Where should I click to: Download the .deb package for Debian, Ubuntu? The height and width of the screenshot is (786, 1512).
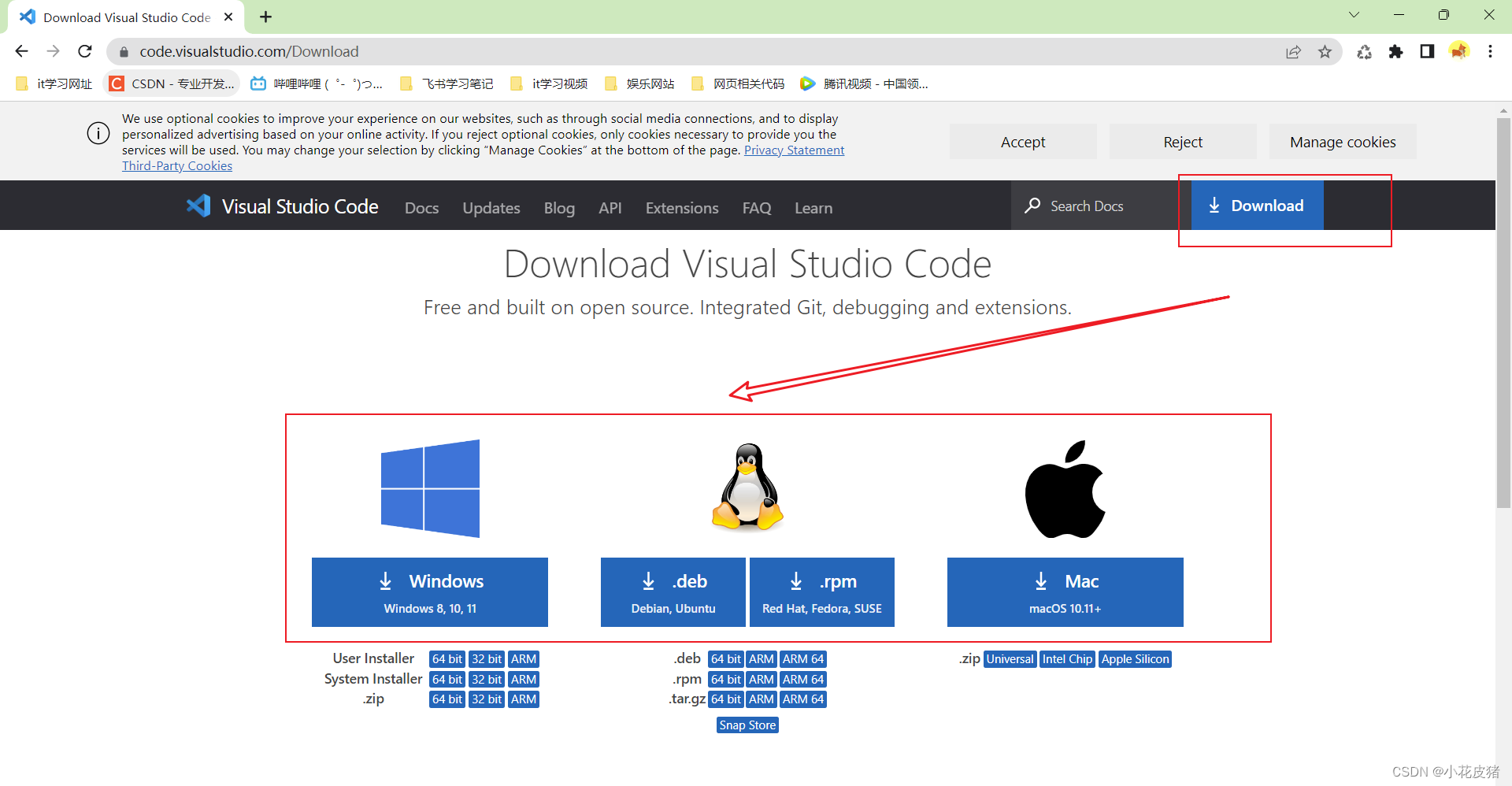click(673, 592)
